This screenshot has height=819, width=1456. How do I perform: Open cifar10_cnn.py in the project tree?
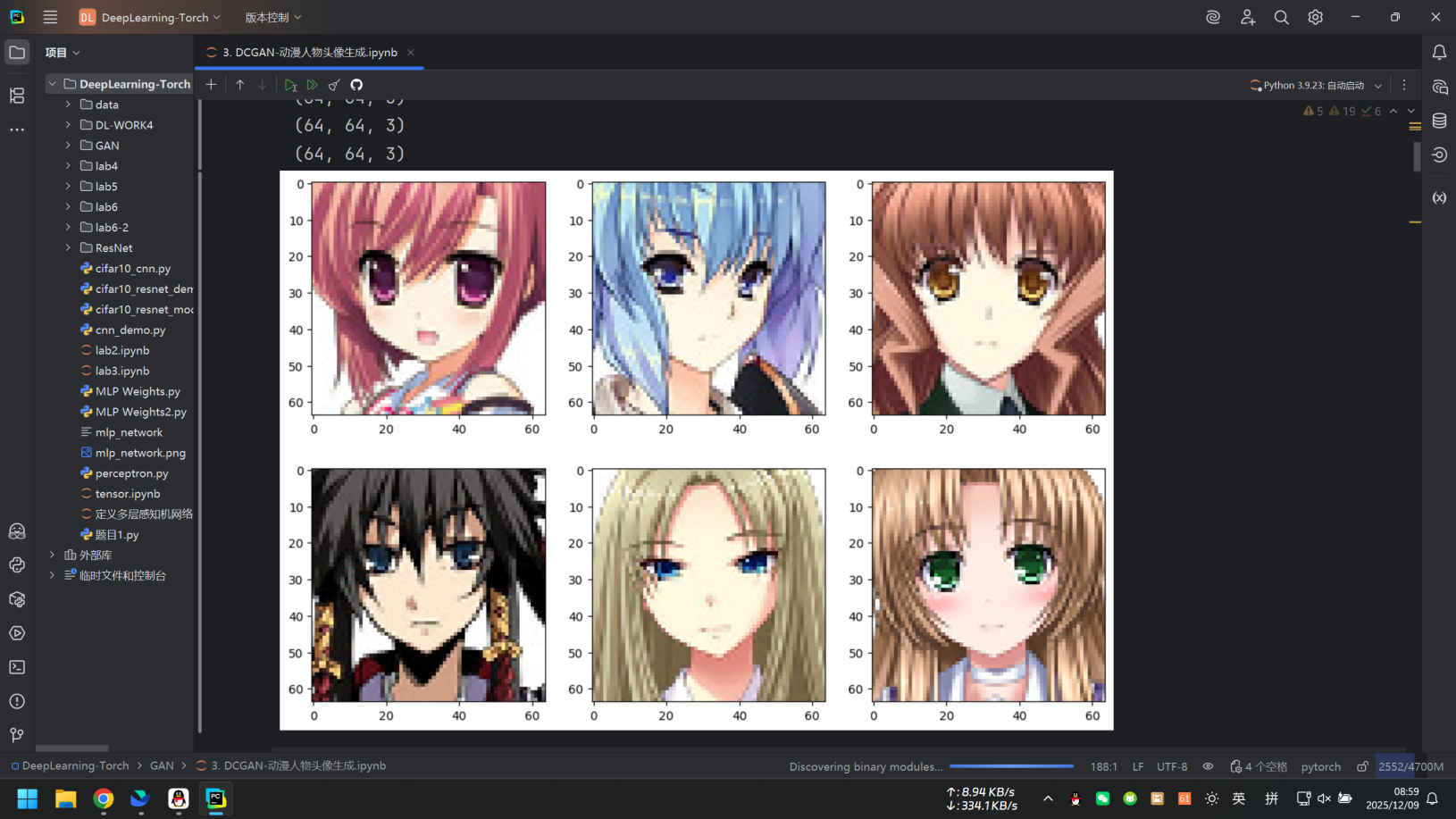pos(132,269)
